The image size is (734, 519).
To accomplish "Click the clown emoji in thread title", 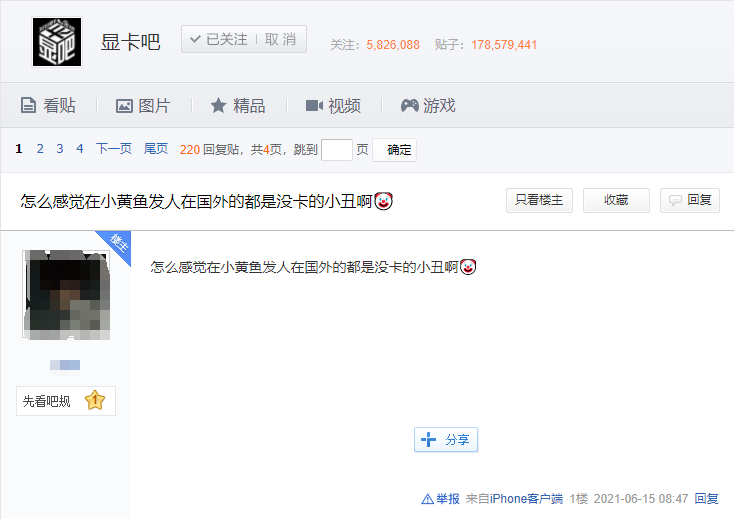I will click(x=383, y=201).
